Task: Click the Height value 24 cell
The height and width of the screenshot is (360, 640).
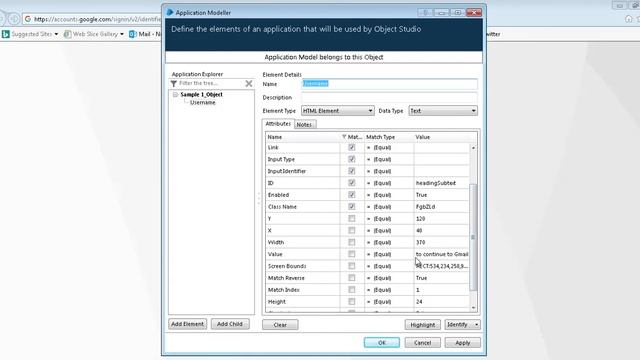Action: pyautogui.click(x=442, y=302)
